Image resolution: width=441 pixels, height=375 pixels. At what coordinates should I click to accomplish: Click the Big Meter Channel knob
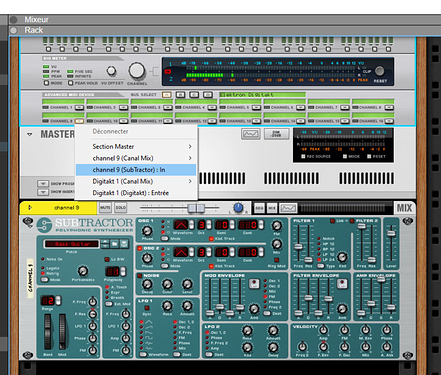tap(137, 70)
